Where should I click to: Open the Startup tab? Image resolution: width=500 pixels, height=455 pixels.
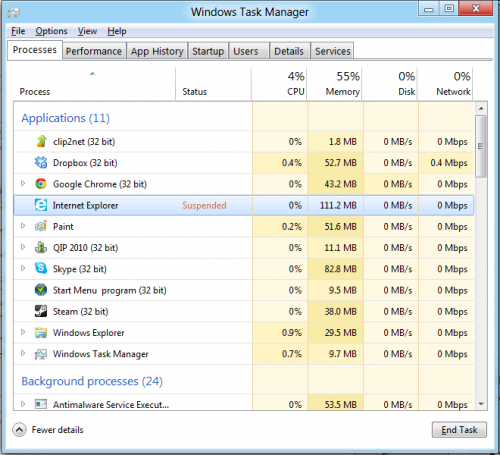point(208,51)
